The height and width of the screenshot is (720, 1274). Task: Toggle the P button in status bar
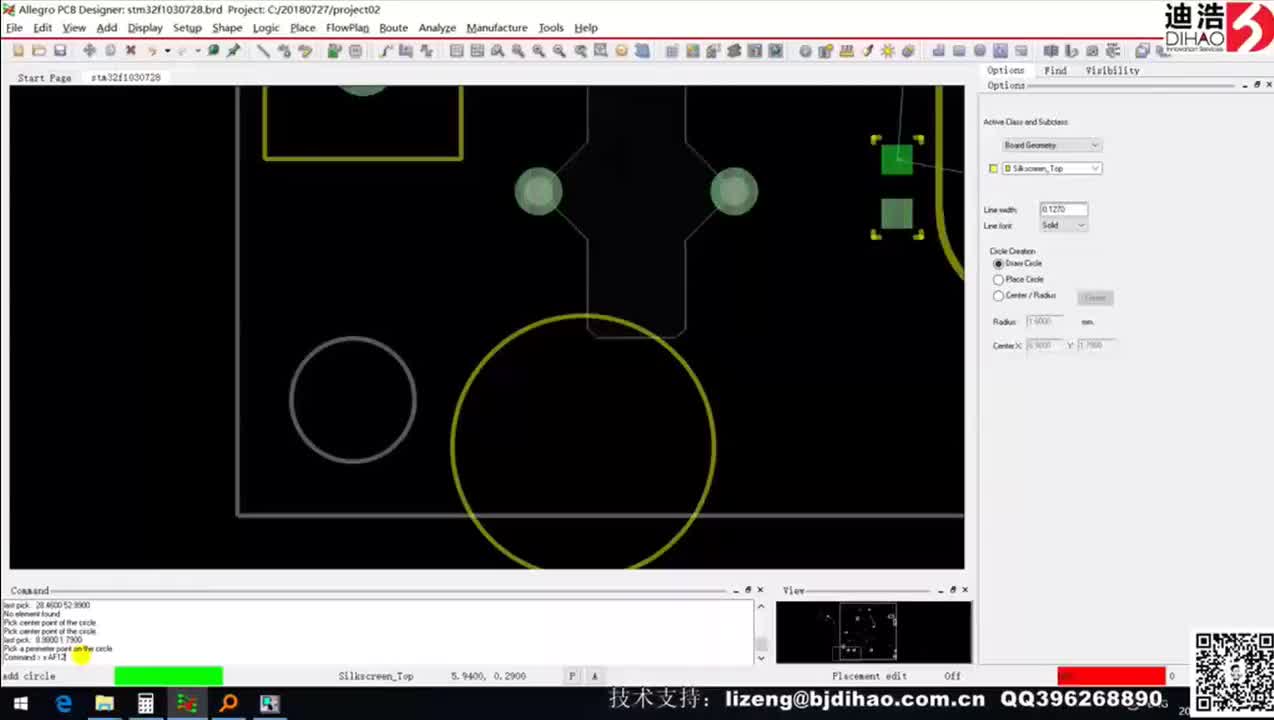click(x=572, y=676)
